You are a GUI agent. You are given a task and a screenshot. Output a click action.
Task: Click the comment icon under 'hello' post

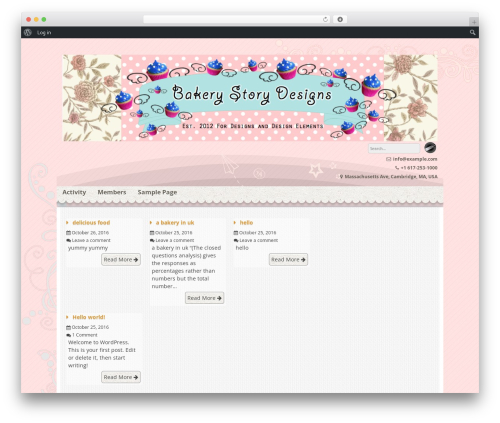[x=236, y=240]
